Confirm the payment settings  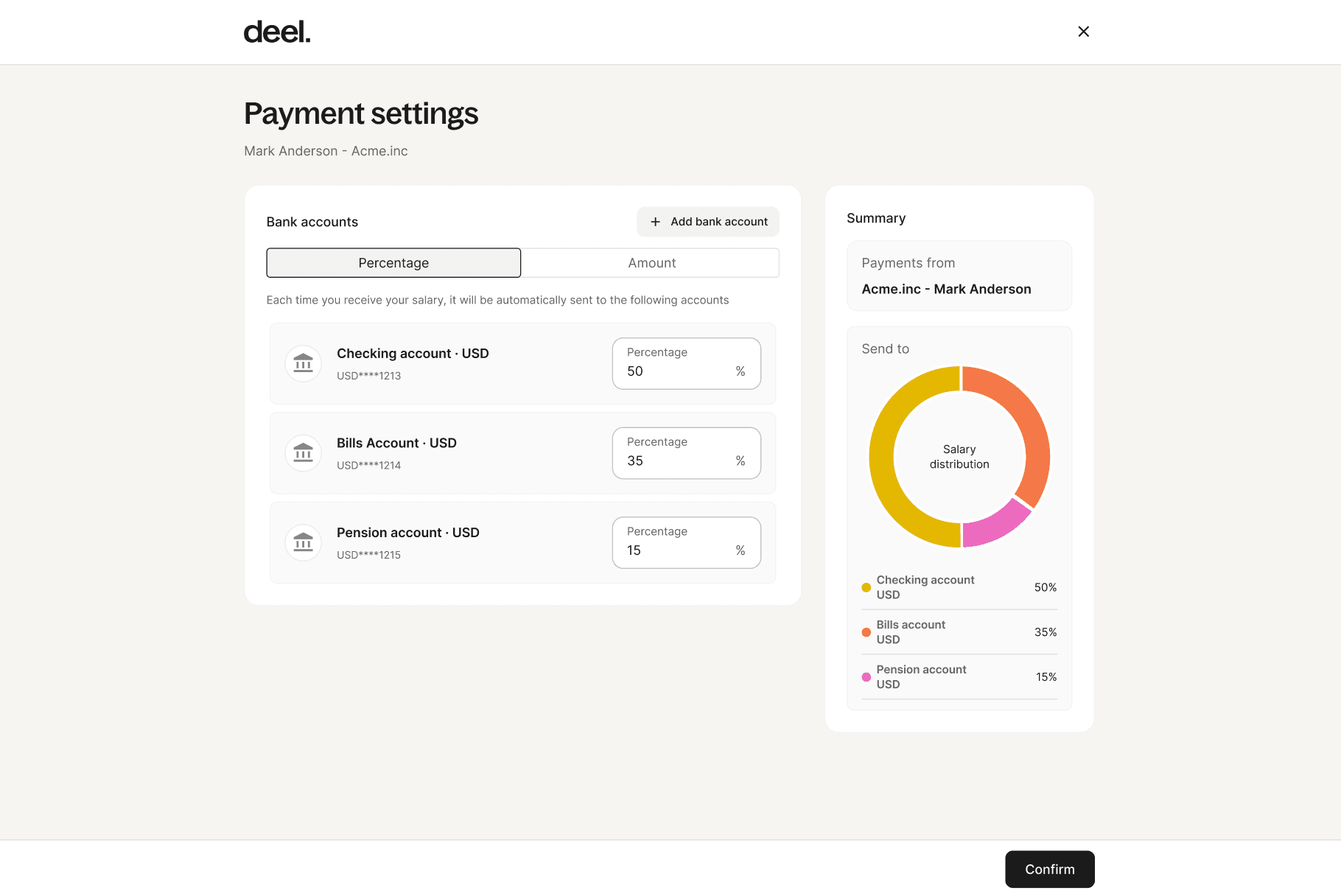tap(1049, 869)
